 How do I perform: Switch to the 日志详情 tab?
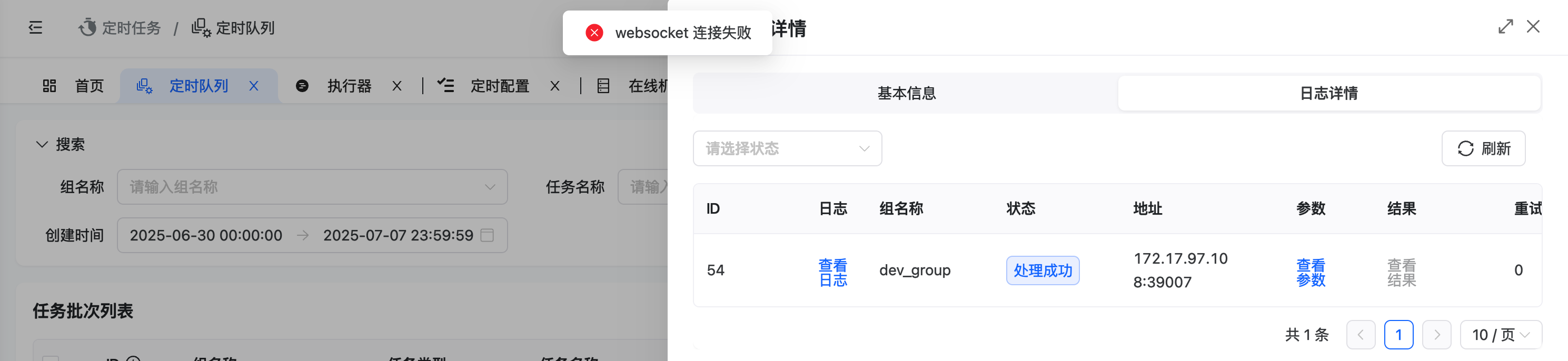click(x=1329, y=93)
